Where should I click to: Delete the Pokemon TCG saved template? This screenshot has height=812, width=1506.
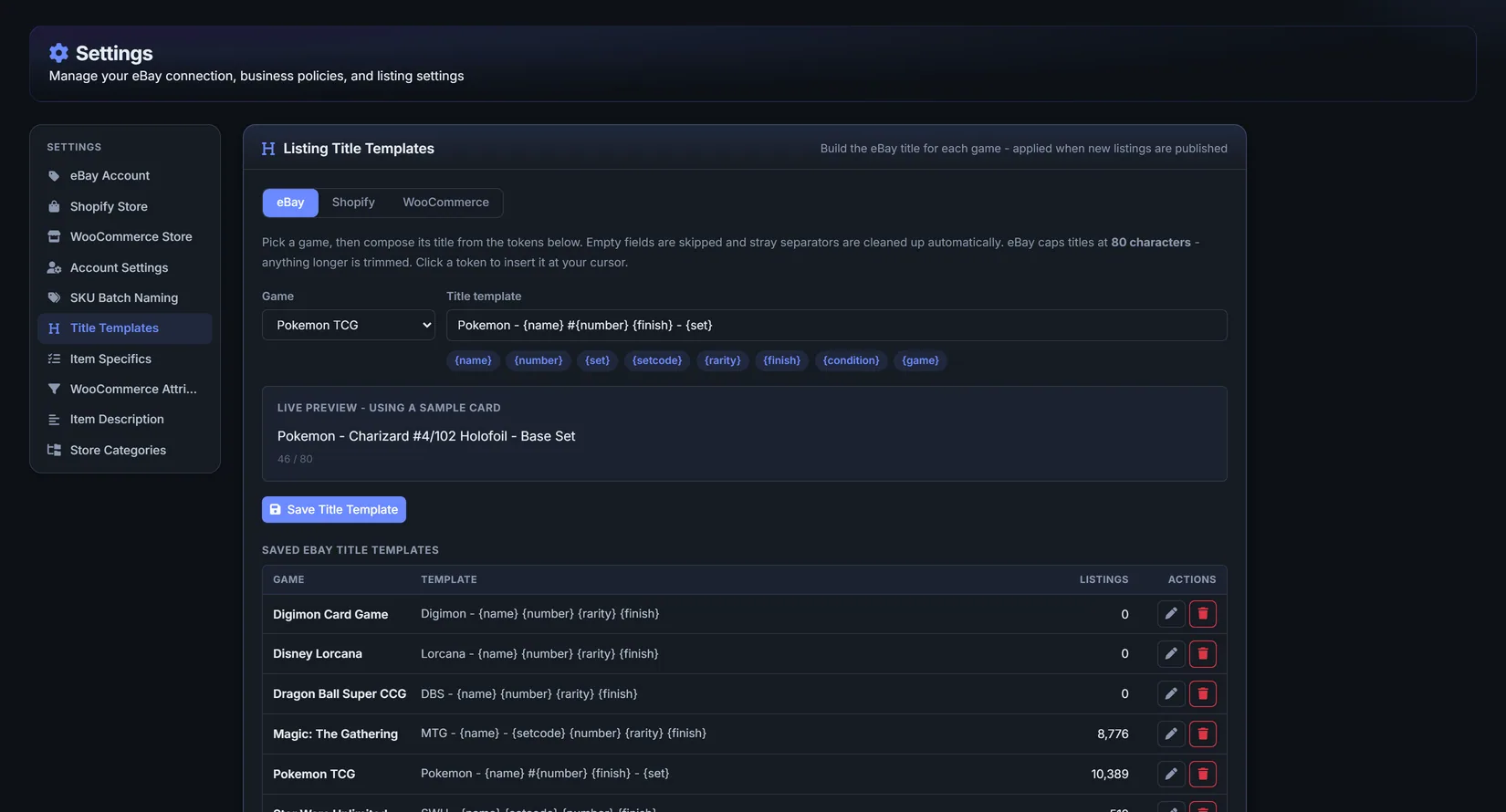(1203, 775)
